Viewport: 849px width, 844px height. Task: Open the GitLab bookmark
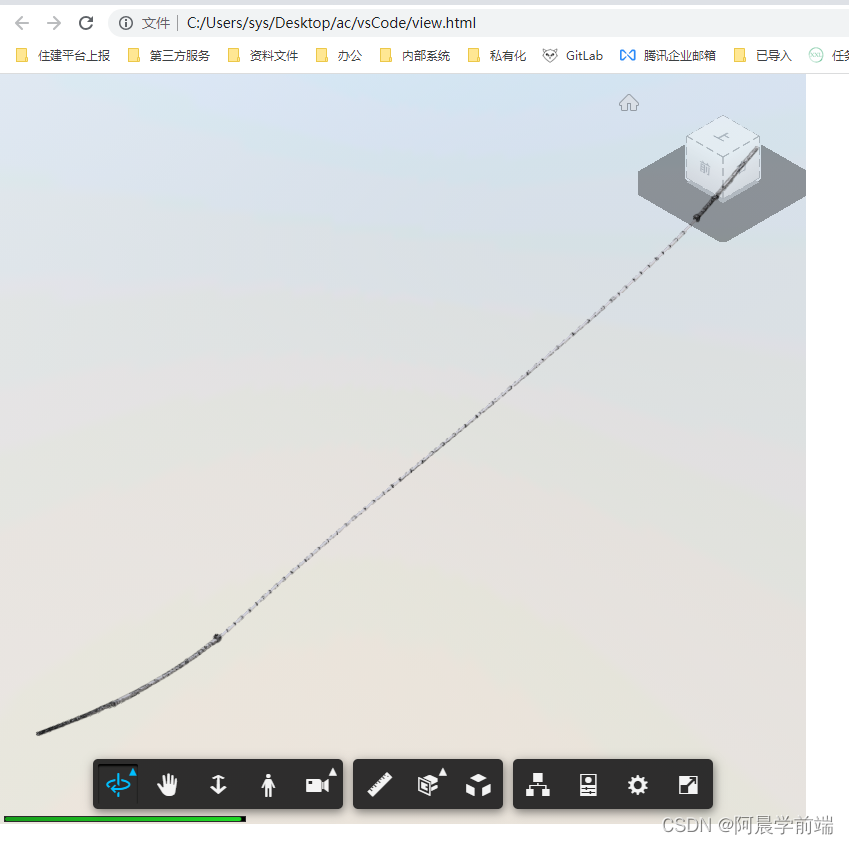click(572, 55)
